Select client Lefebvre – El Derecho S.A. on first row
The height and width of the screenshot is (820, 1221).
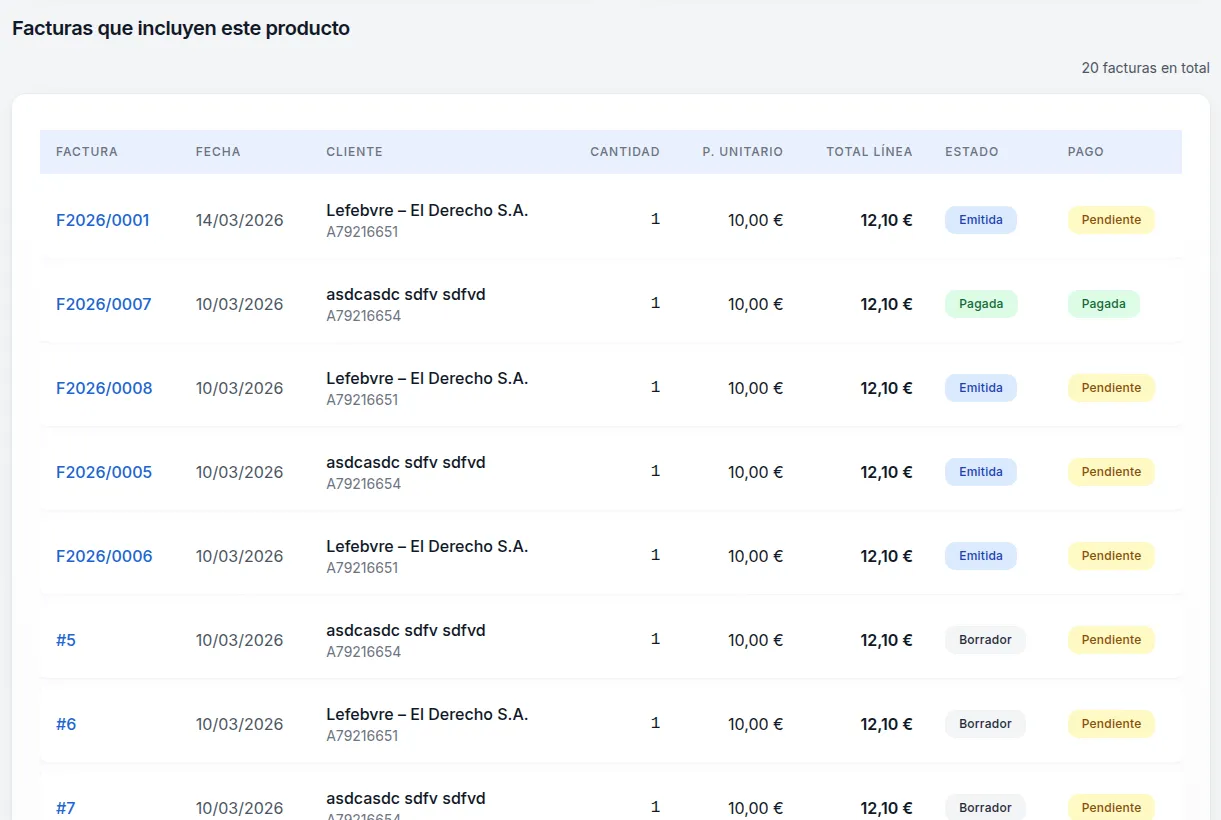[x=427, y=210]
